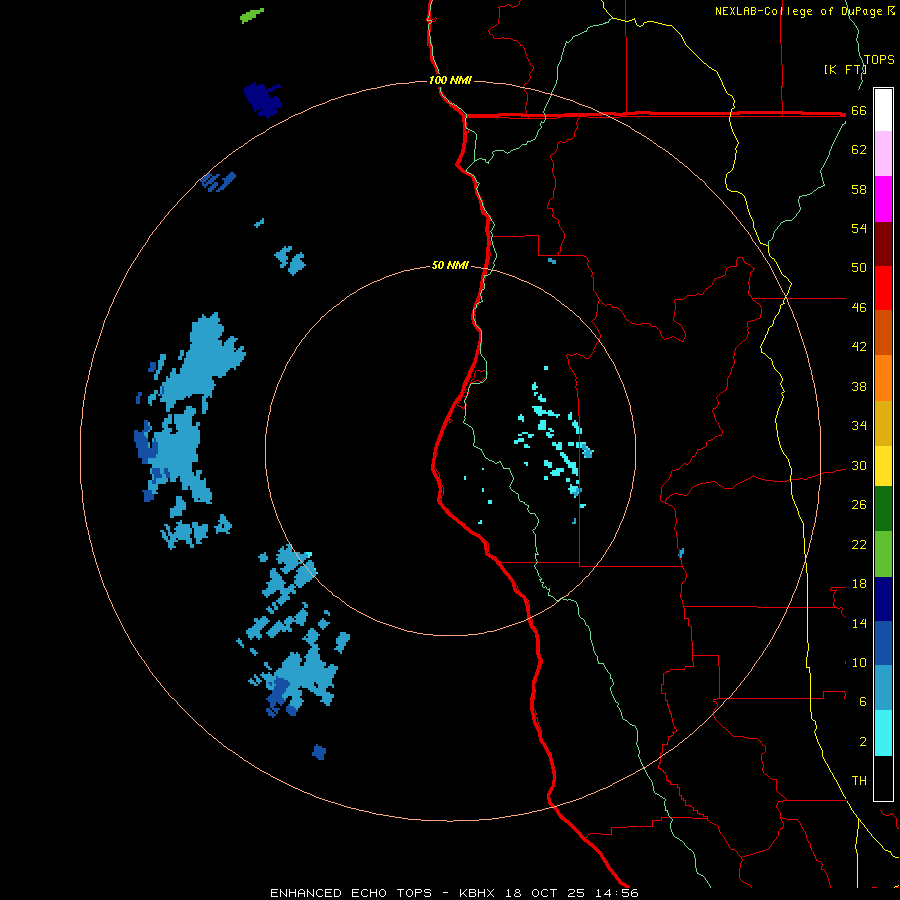Pick the medium blue legend band
Image resolution: width=900 pixels, height=900 pixels.
pyautogui.click(x=883, y=643)
